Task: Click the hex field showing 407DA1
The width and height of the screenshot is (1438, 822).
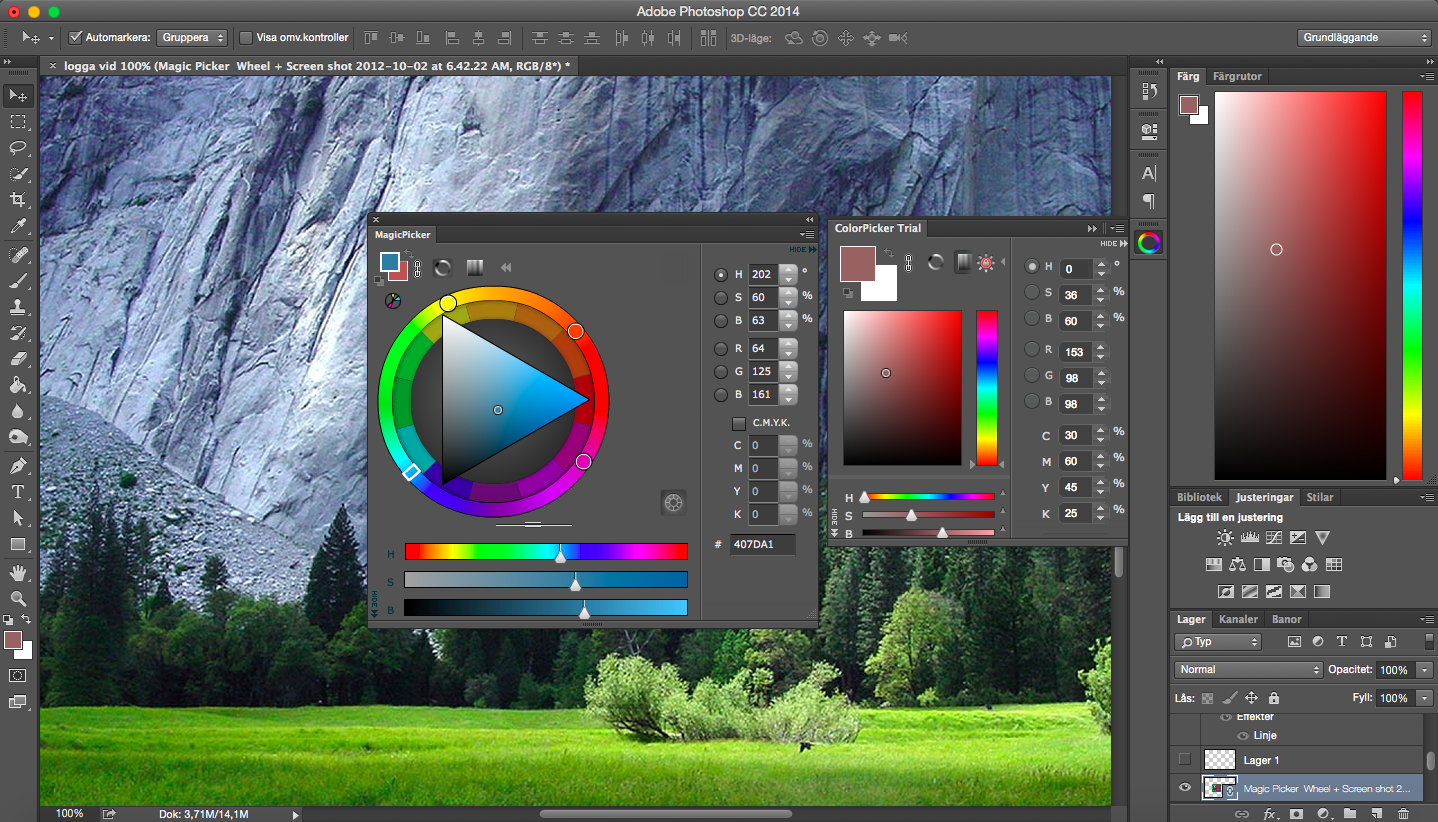Action: (x=762, y=544)
